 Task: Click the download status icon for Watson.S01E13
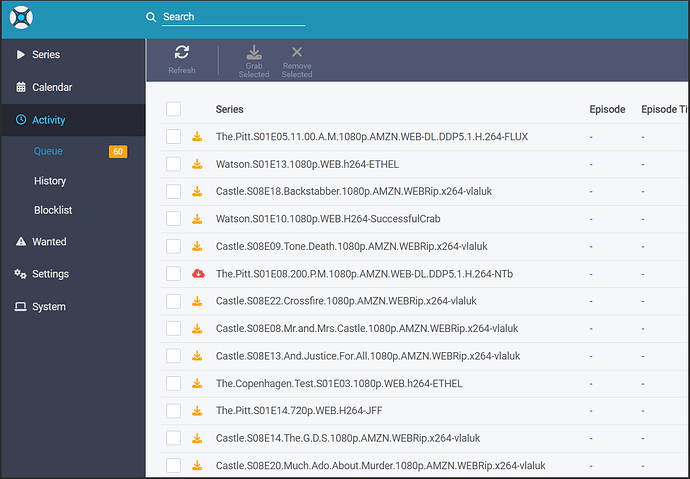coord(198,164)
